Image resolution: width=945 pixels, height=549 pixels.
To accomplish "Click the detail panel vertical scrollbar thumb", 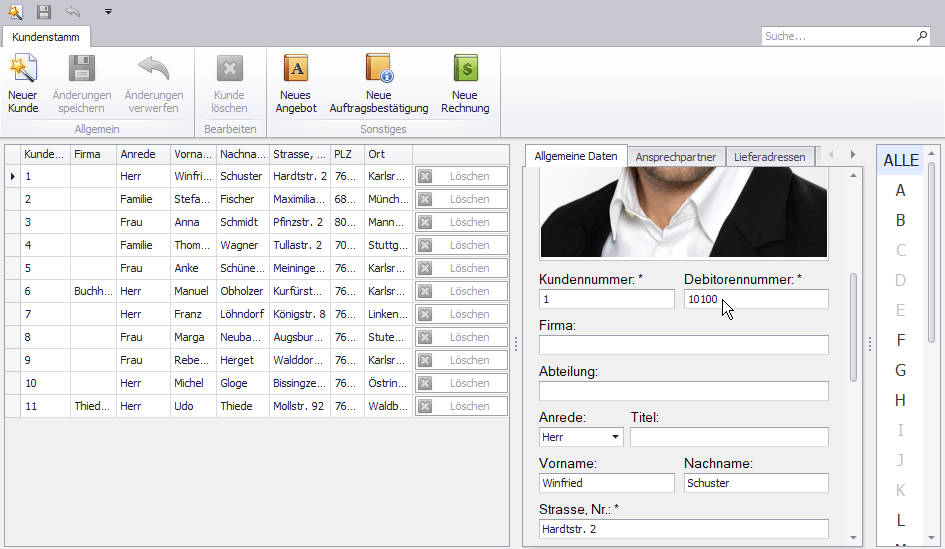I will tap(853, 327).
